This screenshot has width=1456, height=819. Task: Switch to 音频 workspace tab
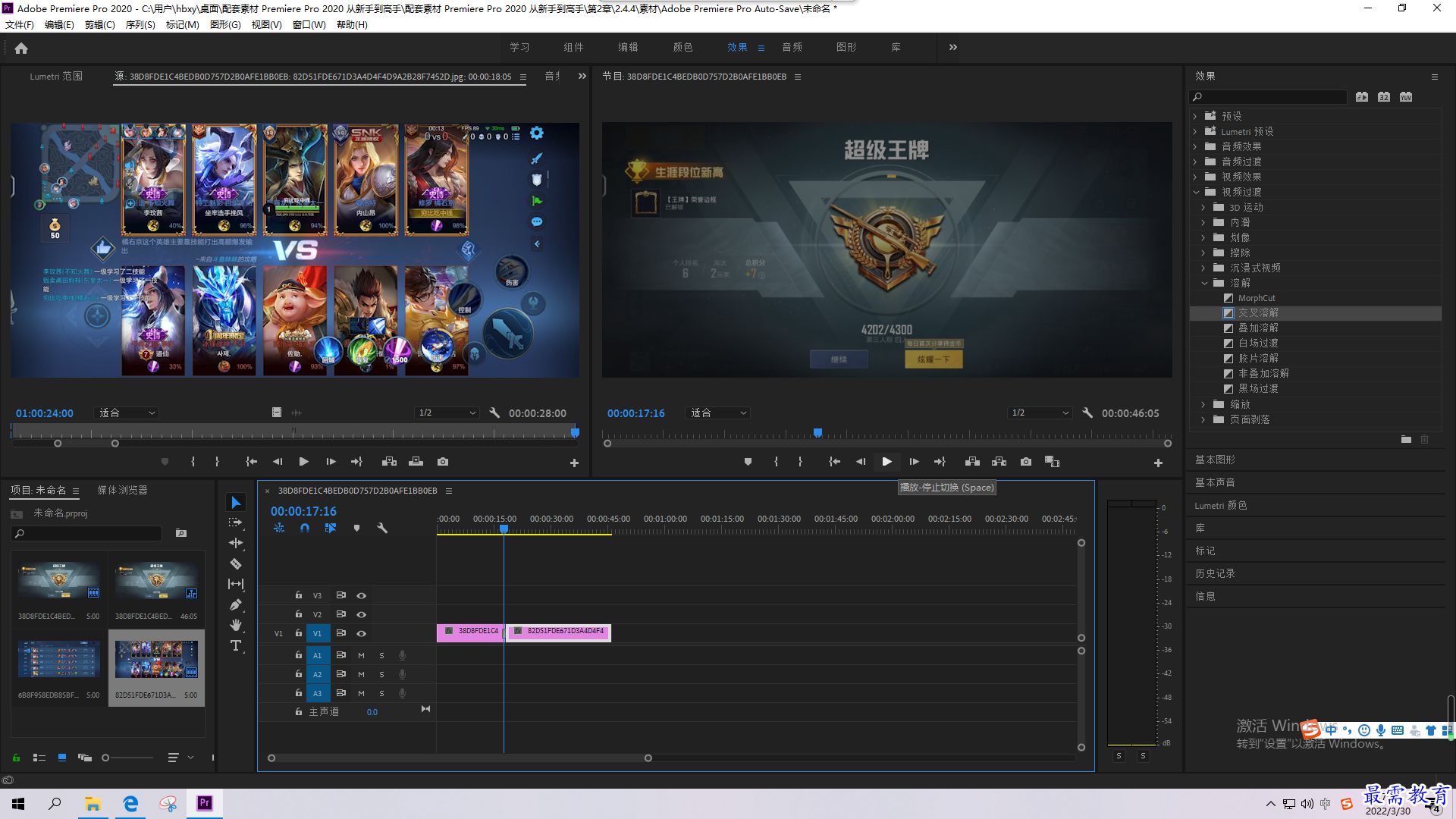[x=792, y=47]
